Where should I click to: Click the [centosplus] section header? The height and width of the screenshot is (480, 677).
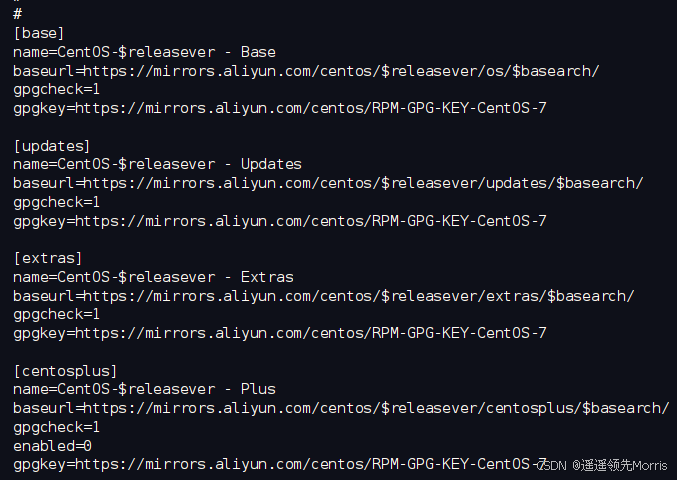(65, 371)
